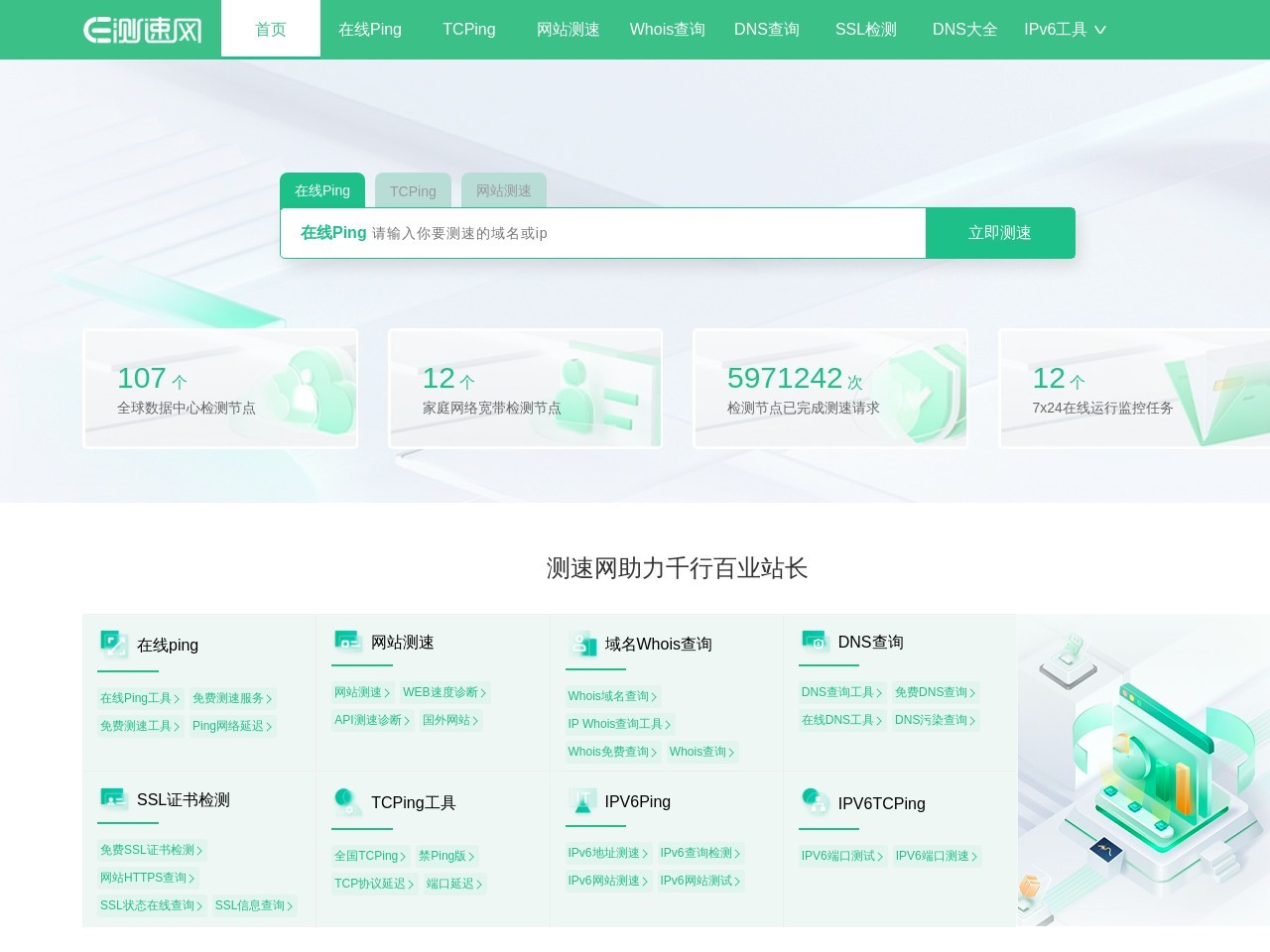
Task: Click the 测速网 site logo
Action: click(x=142, y=29)
